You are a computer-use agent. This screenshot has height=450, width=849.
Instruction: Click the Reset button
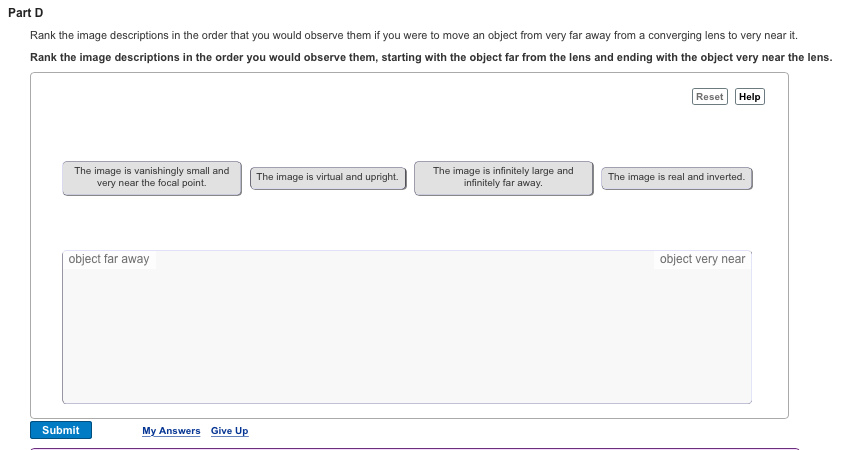(709, 97)
